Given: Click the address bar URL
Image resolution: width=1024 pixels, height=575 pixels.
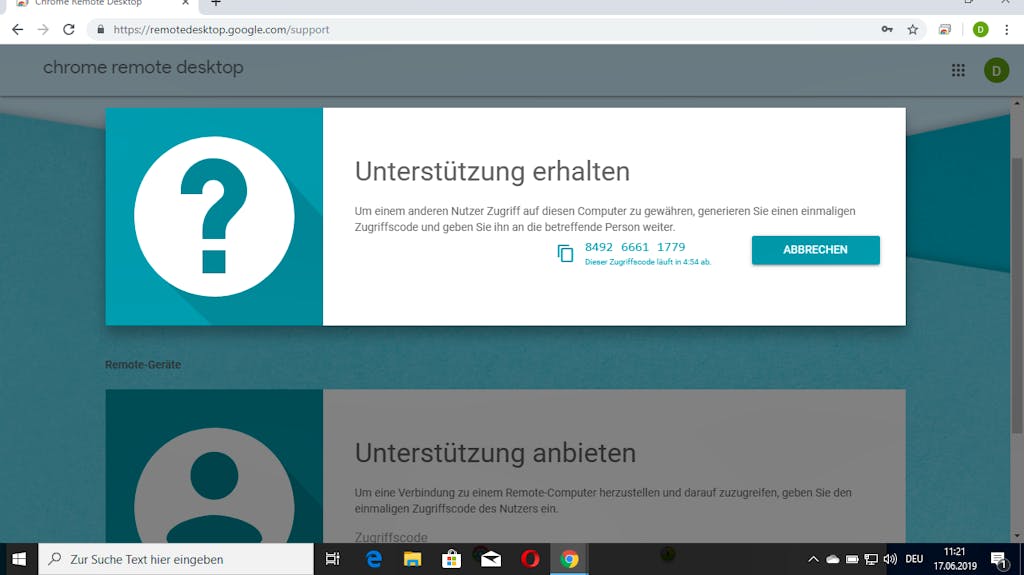Looking at the screenshot, I should pyautogui.click(x=221, y=29).
